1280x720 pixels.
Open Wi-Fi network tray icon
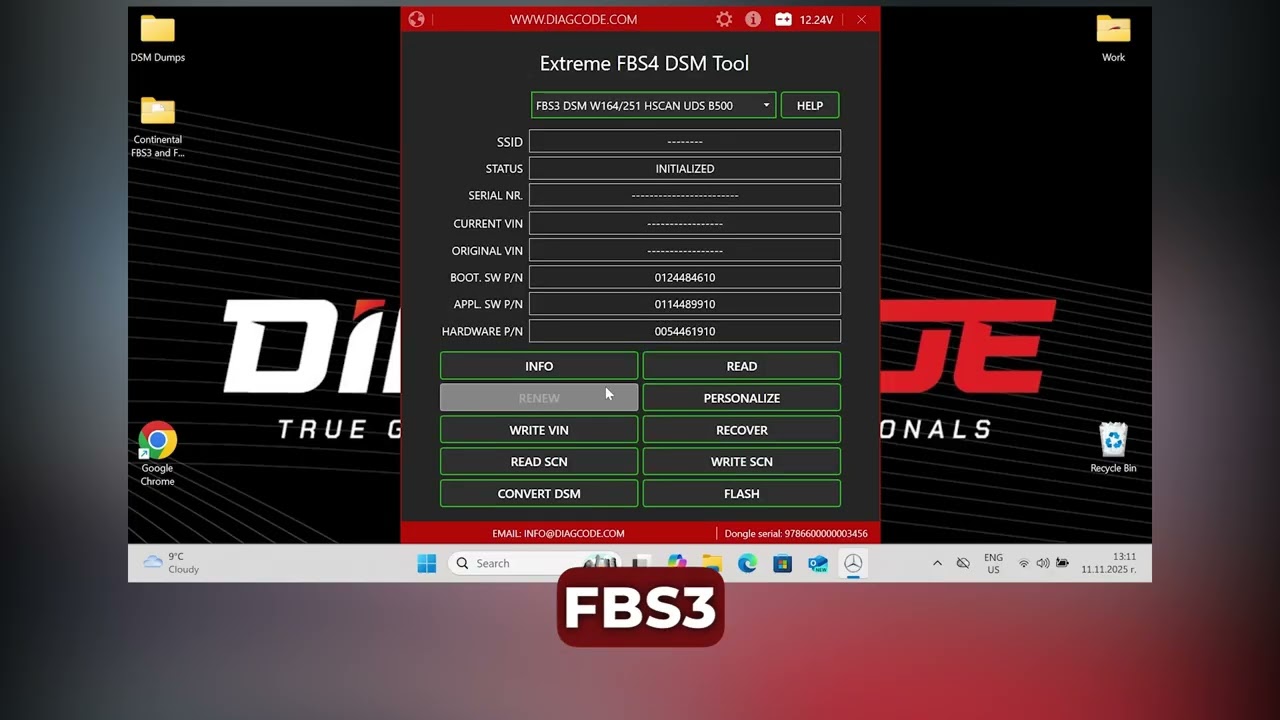click(1024, 564)
